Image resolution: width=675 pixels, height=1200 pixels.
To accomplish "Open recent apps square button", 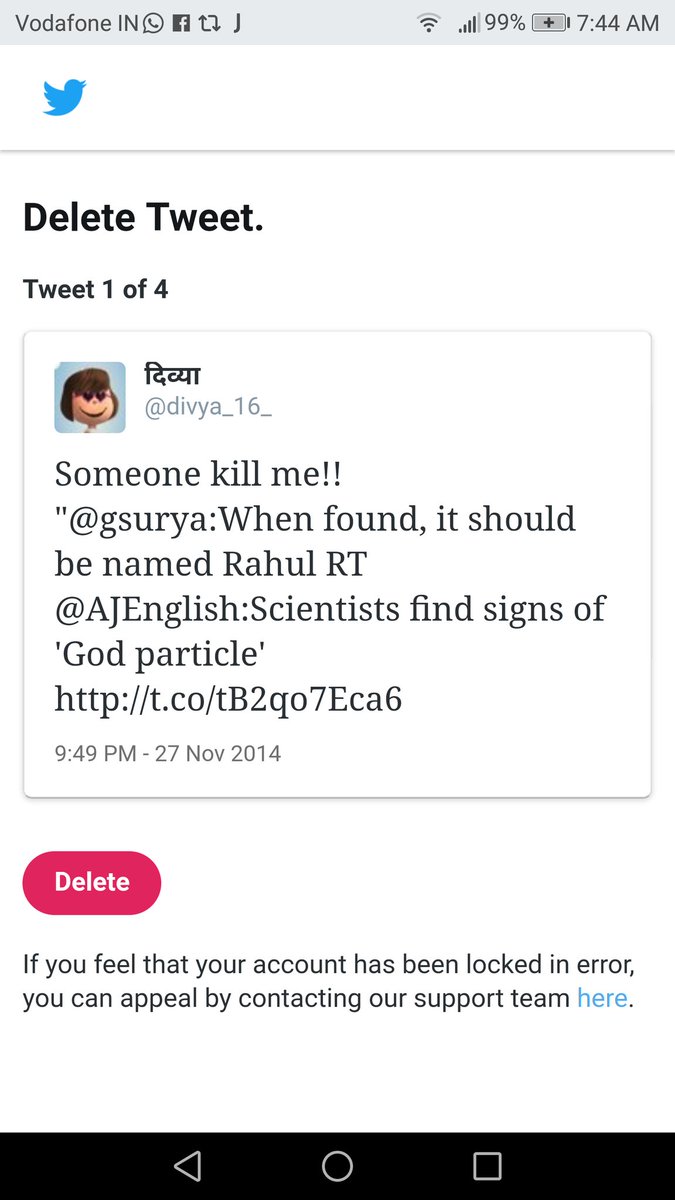I will (487, 1166).
